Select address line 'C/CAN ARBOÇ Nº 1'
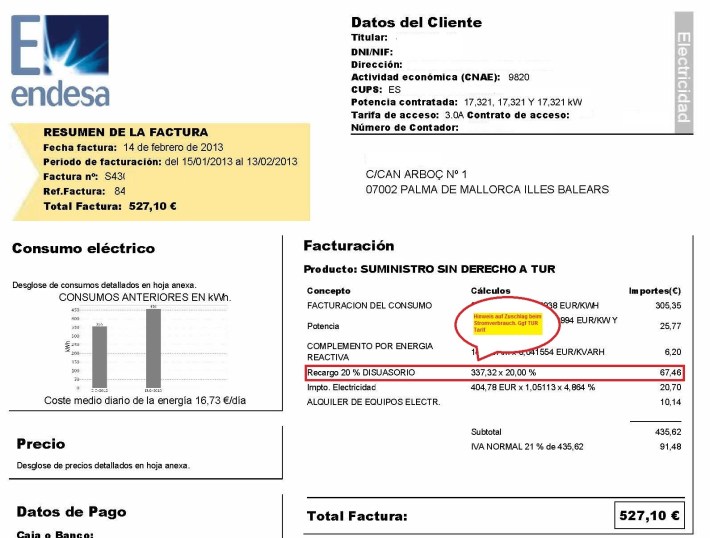 tap(417, 174)
